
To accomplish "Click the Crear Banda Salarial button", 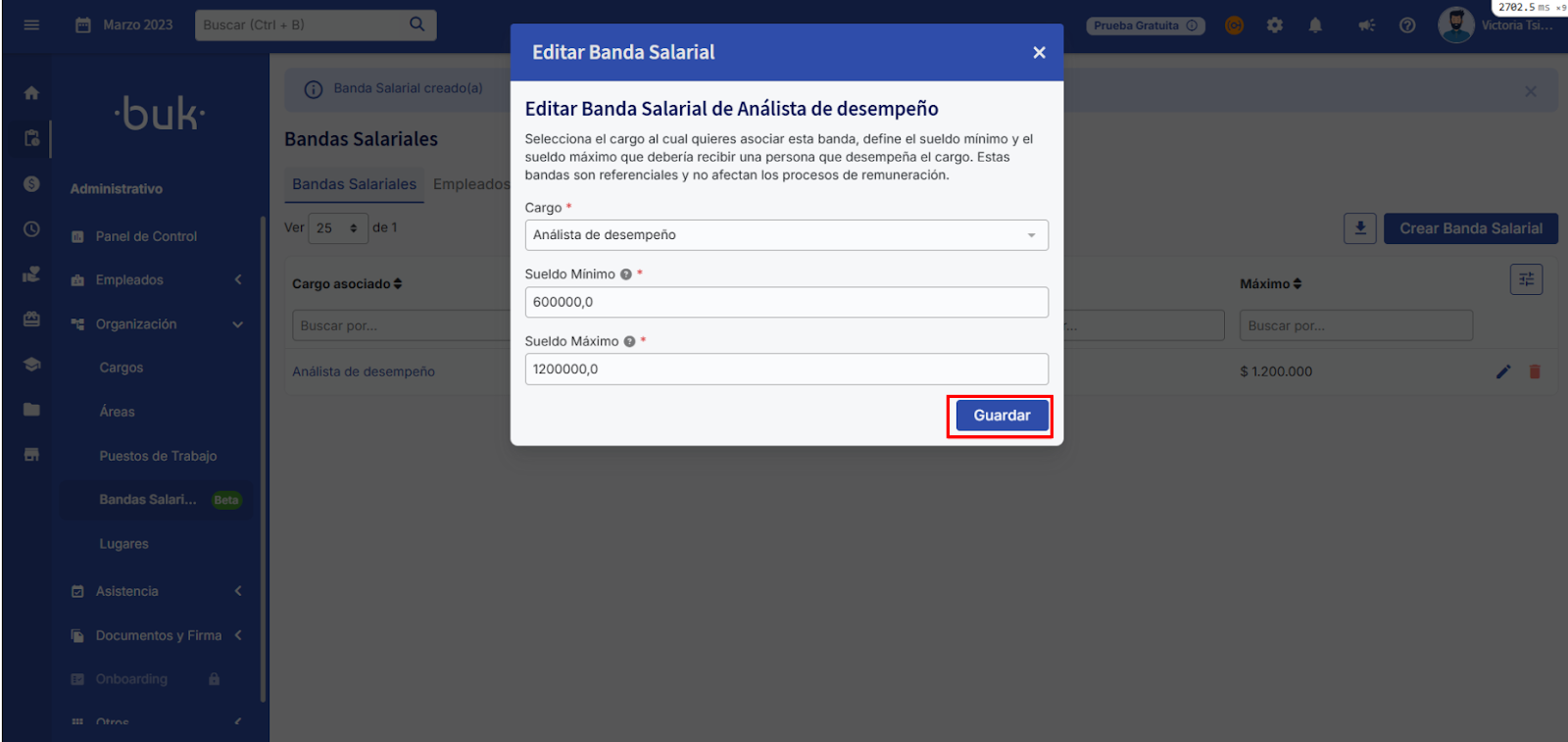I will 1470,228.
